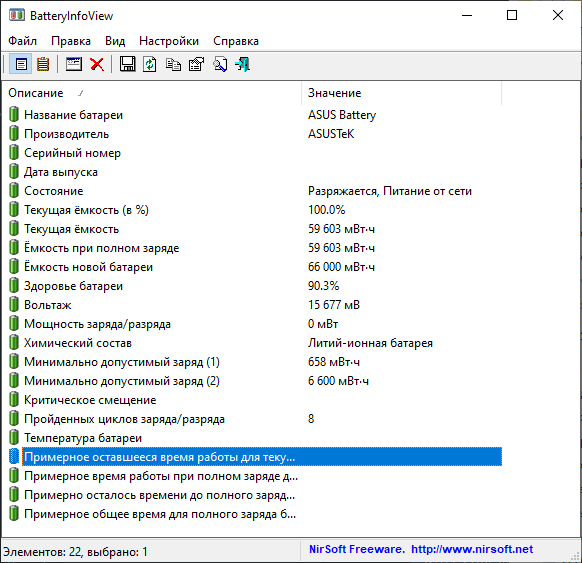Open the new log line window icon
582x563 pixels.
point(74,65)
